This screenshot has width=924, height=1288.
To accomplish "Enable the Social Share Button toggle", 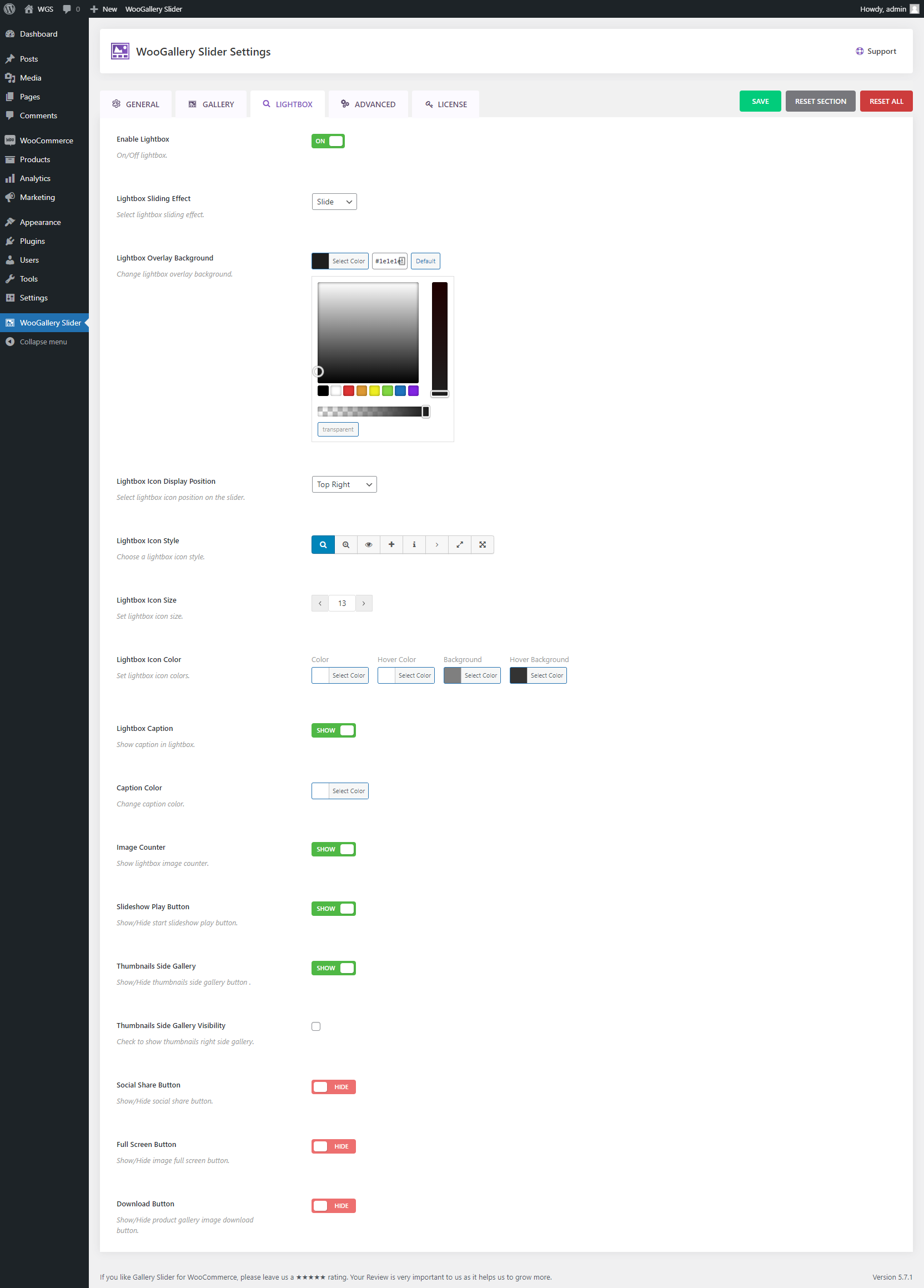I will 333,1087.
